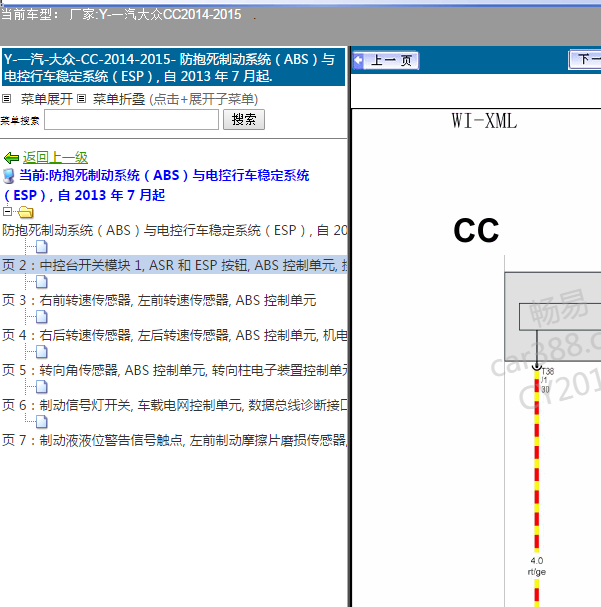
Task: Click the document icon above 页 6
Action: point(42,386)
